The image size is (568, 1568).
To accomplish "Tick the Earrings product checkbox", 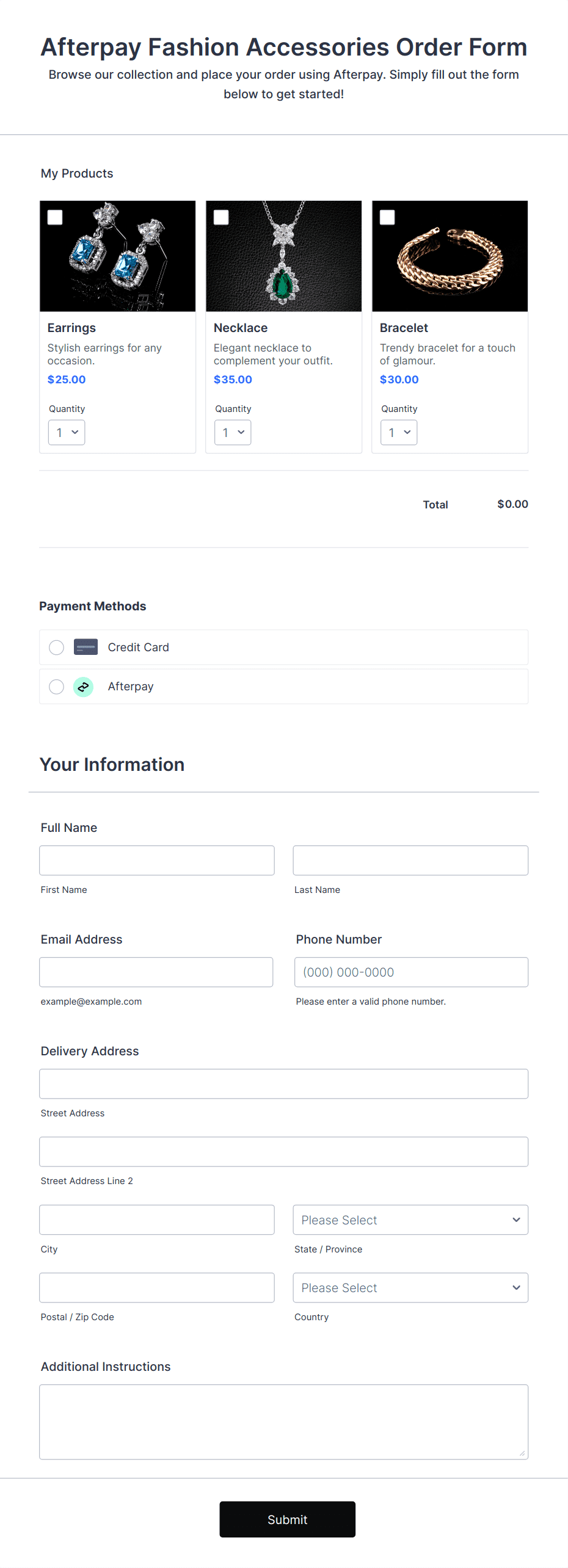I will pyautogui.click(x=55, y=217).
